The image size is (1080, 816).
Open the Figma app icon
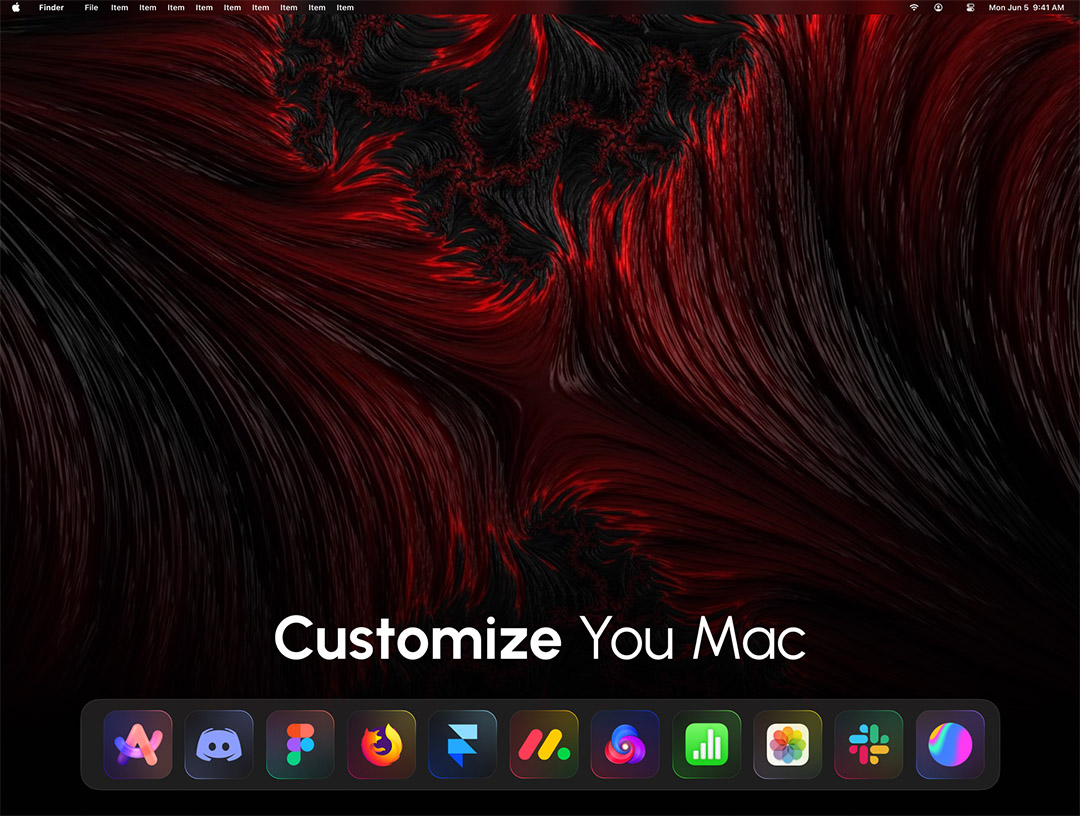tap(300, 744)
